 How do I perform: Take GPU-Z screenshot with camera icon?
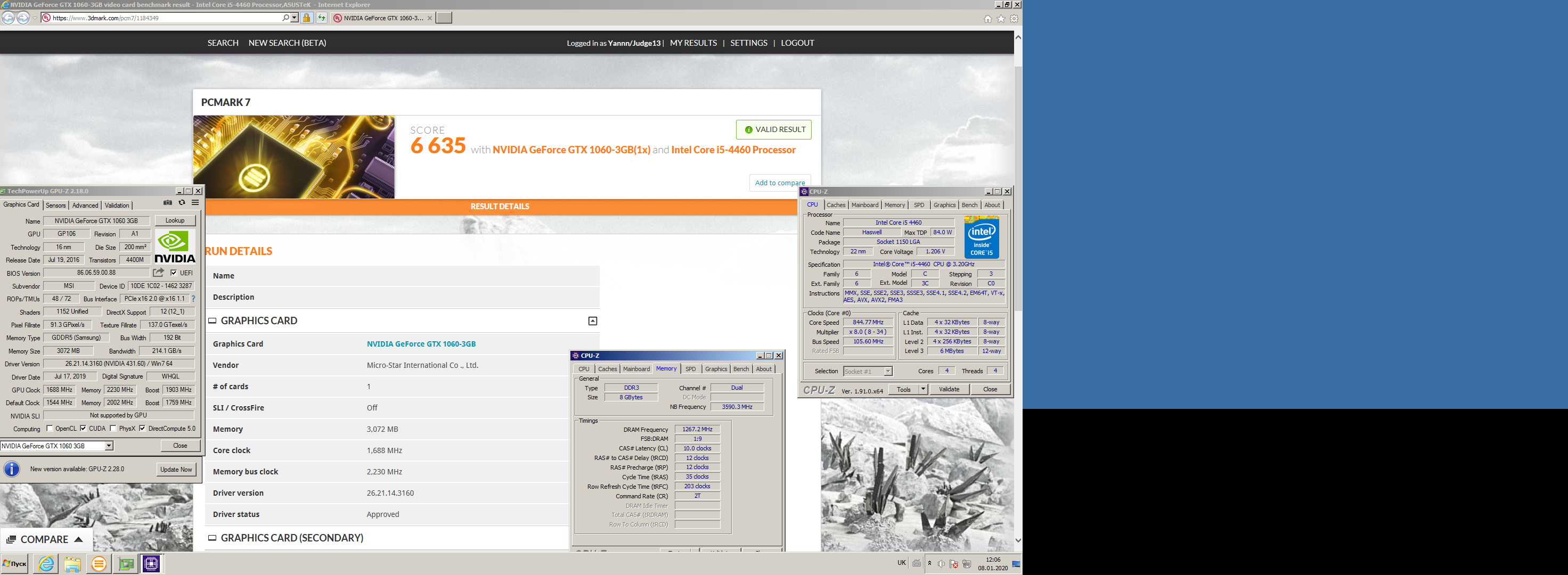pyautogui.click(x=167, y=203)
